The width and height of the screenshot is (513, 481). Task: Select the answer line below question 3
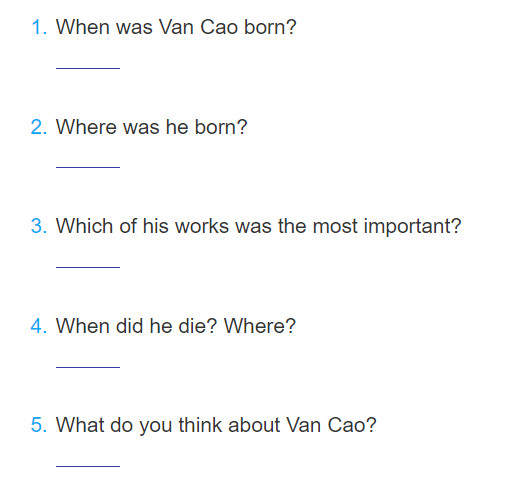pos(88,267)
